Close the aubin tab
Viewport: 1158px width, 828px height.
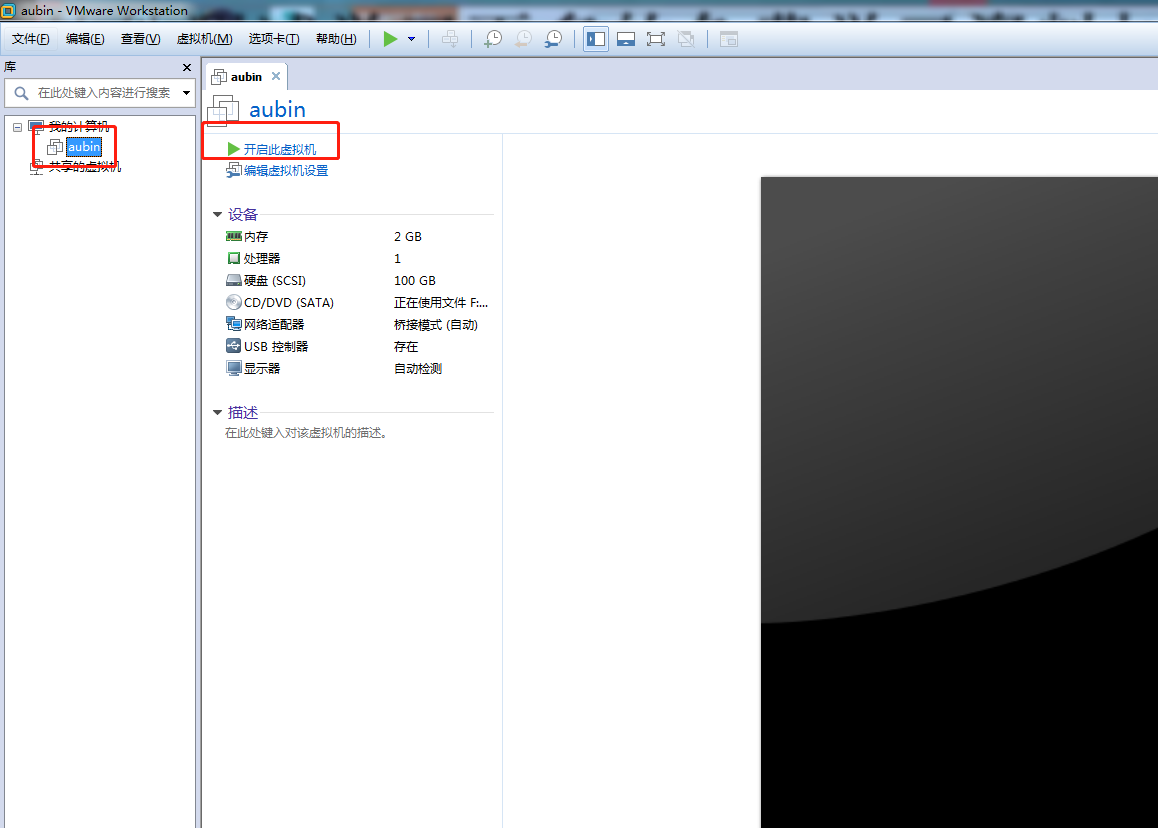click(x=275, y=76)
